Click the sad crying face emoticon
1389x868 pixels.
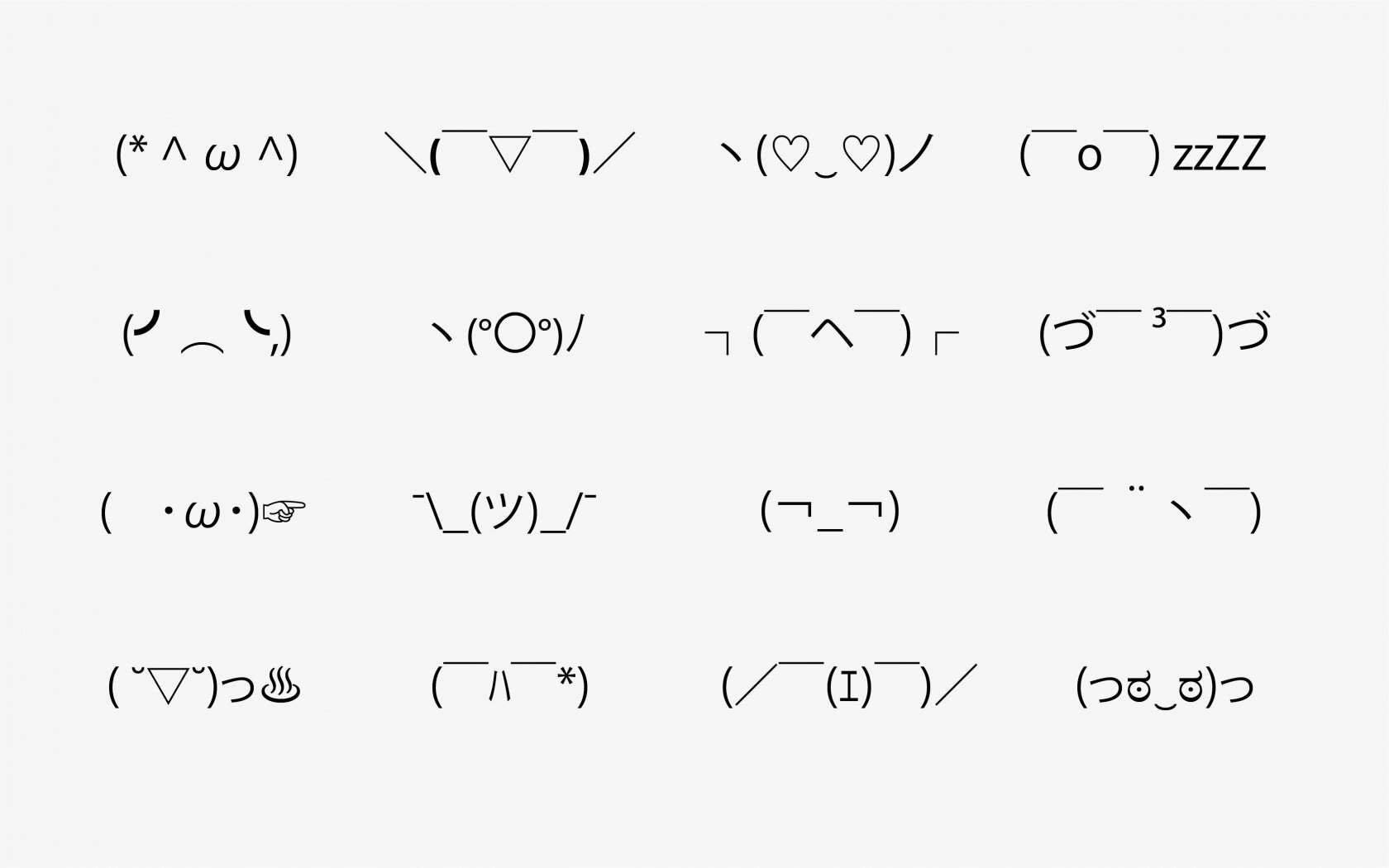coord(207,333)
